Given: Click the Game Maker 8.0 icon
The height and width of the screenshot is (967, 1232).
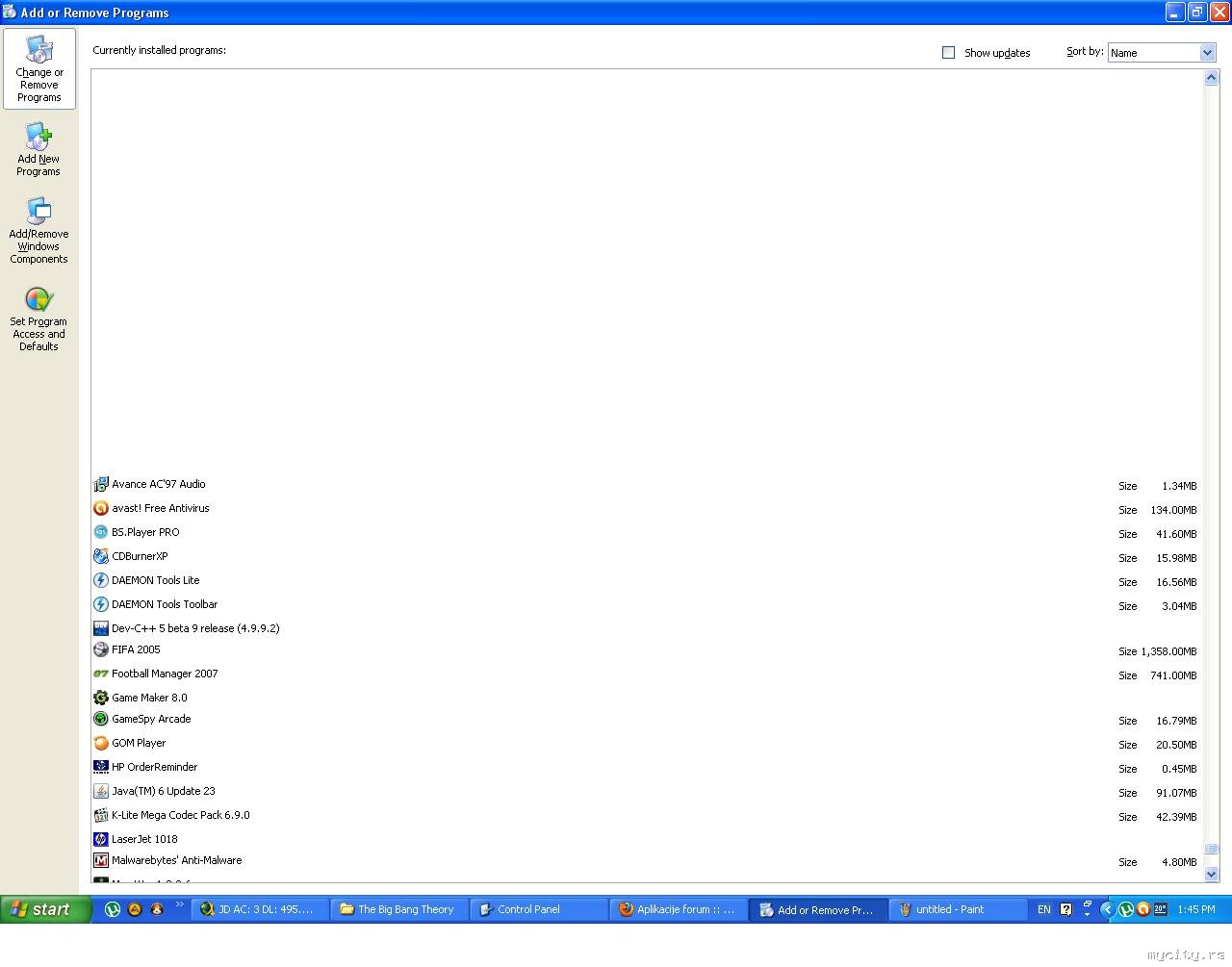Looking at the screenshot, I should coord(101,698).
